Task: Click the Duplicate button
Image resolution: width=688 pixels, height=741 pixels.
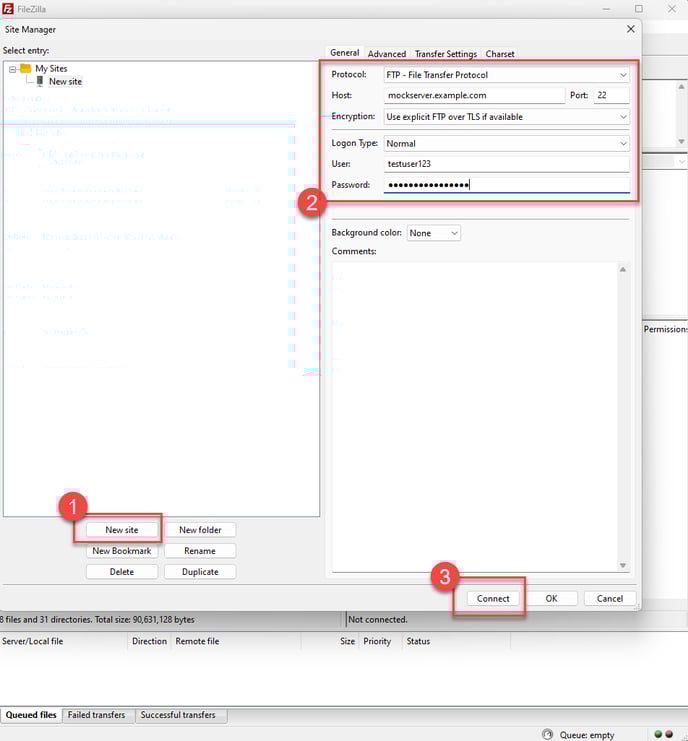Action: 200,571
